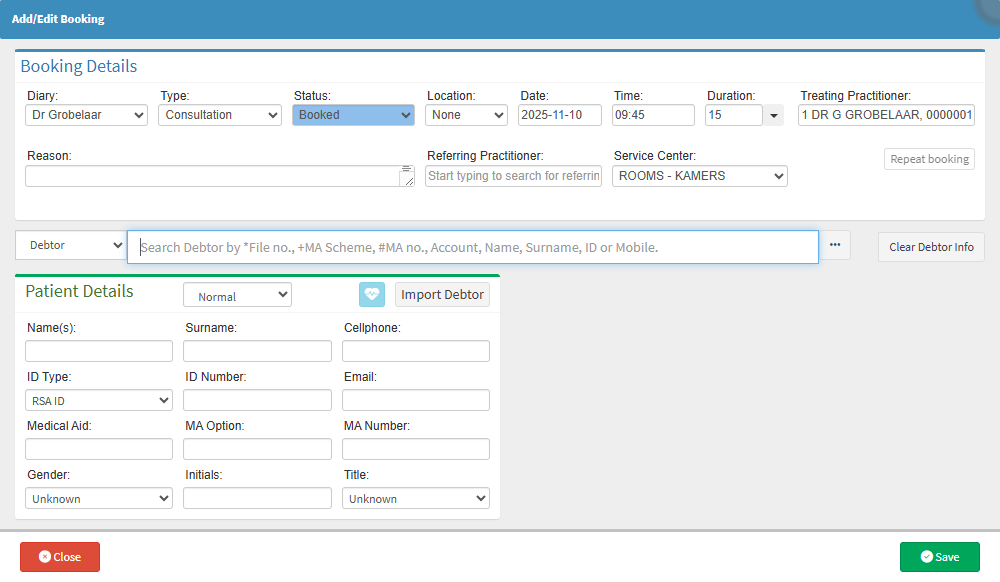Image resolution: width=1000 pixels, height=582 pixels.
Task: Change the Booked status dropdown
Action: point(353,115)
